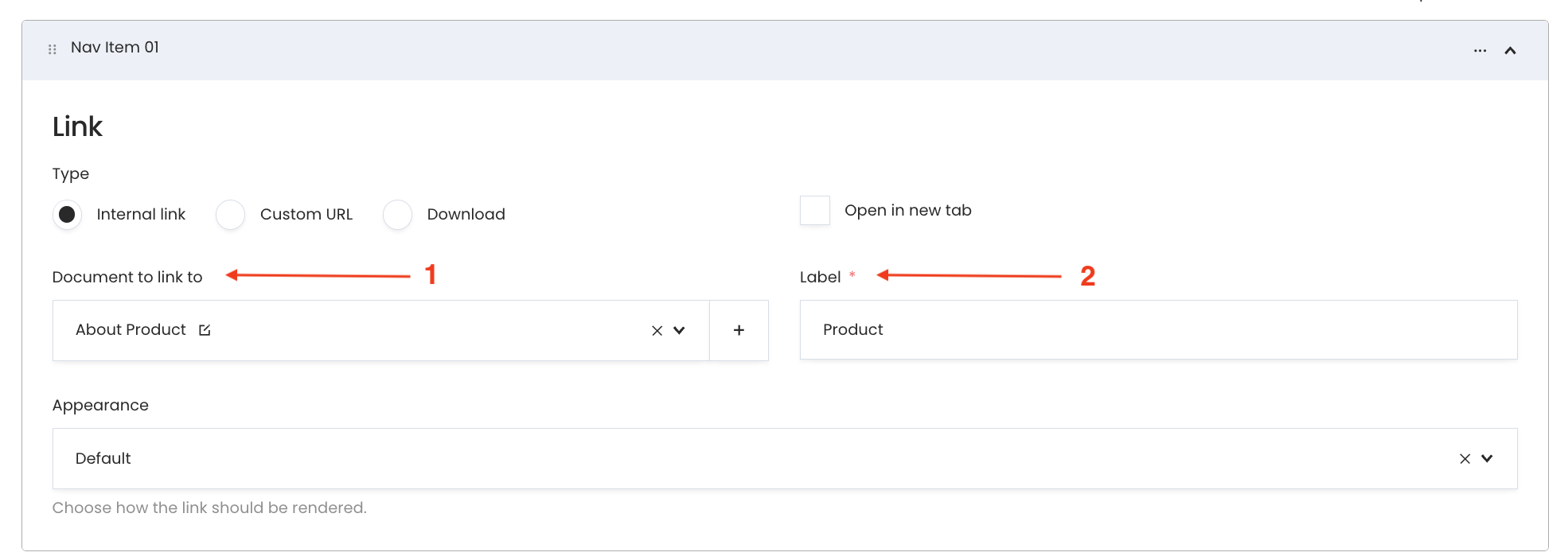The image size is (1568, 560).
Task: Open the three-dot menu for Nav Item 01
Action: tap(1480, 50)
